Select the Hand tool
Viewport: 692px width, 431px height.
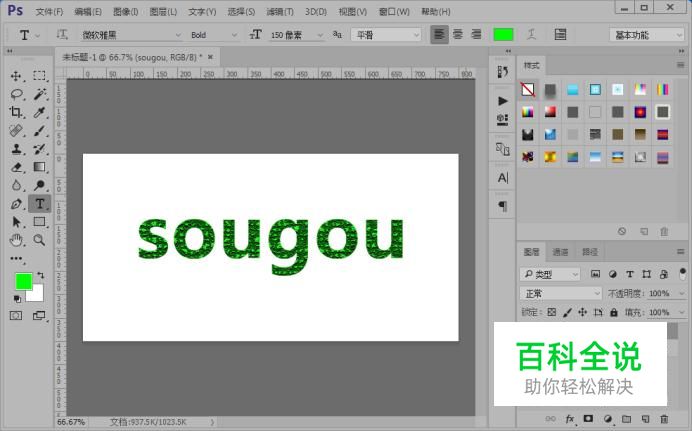[x=16, y=240]
